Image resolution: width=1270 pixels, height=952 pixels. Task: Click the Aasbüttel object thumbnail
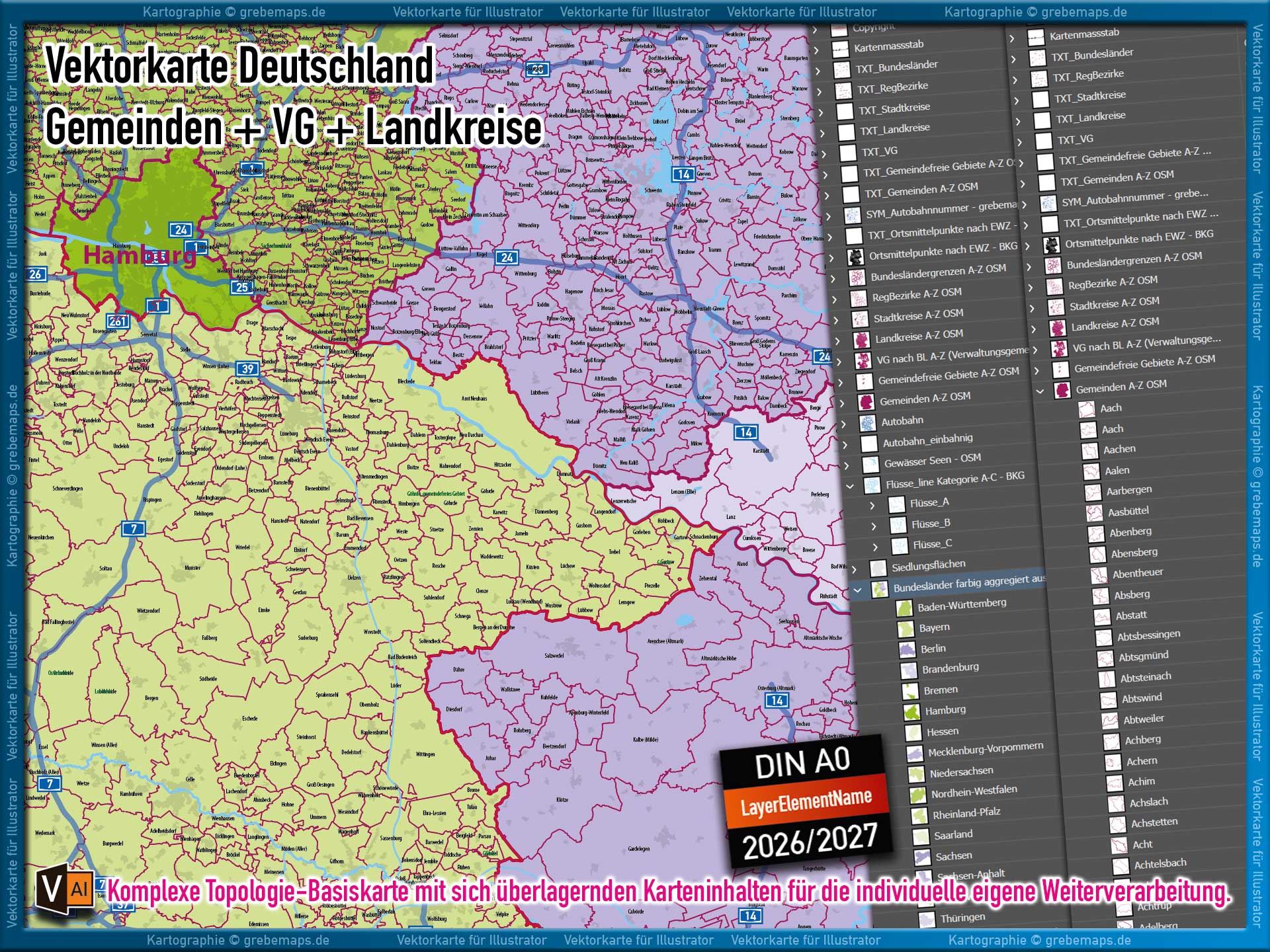1095,513
